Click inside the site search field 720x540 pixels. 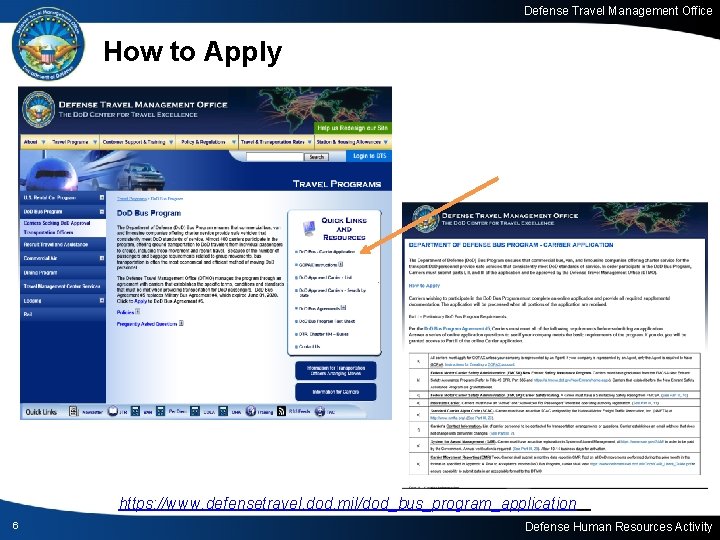(275, 157)
